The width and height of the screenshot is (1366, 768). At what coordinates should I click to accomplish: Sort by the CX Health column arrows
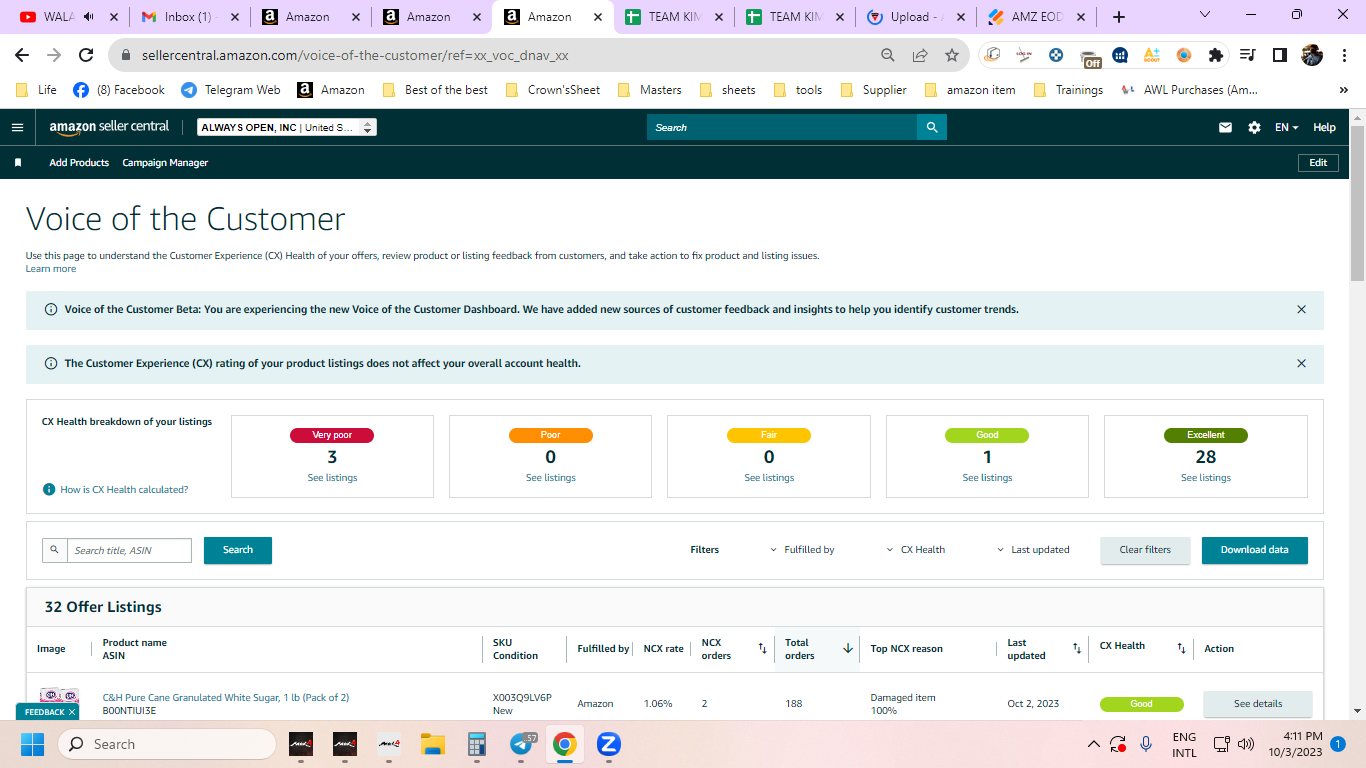[1181, 649]
